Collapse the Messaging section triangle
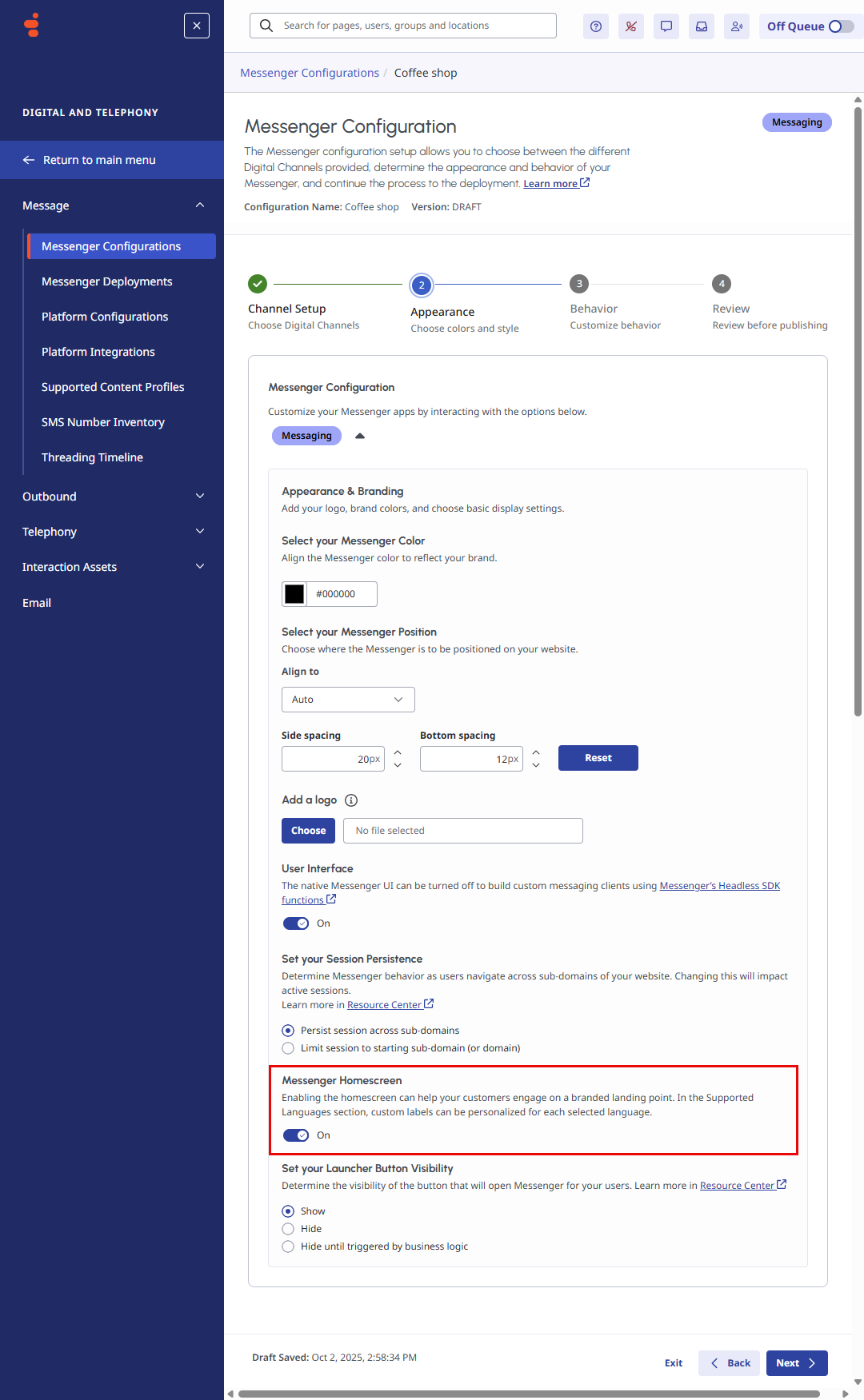 pos(360,436)
